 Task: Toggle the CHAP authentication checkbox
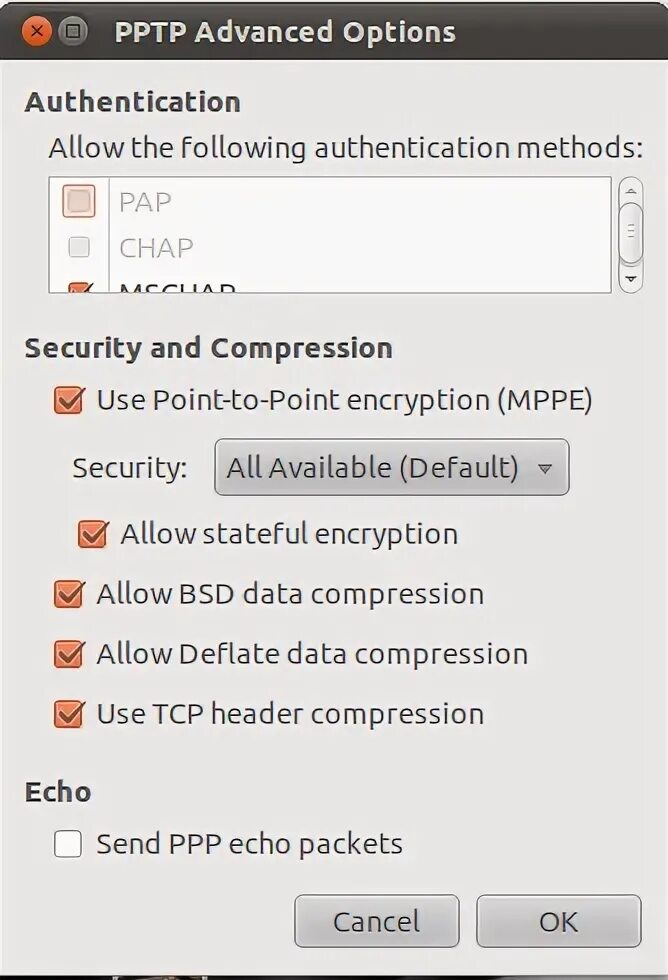click(x=79, y=247)
